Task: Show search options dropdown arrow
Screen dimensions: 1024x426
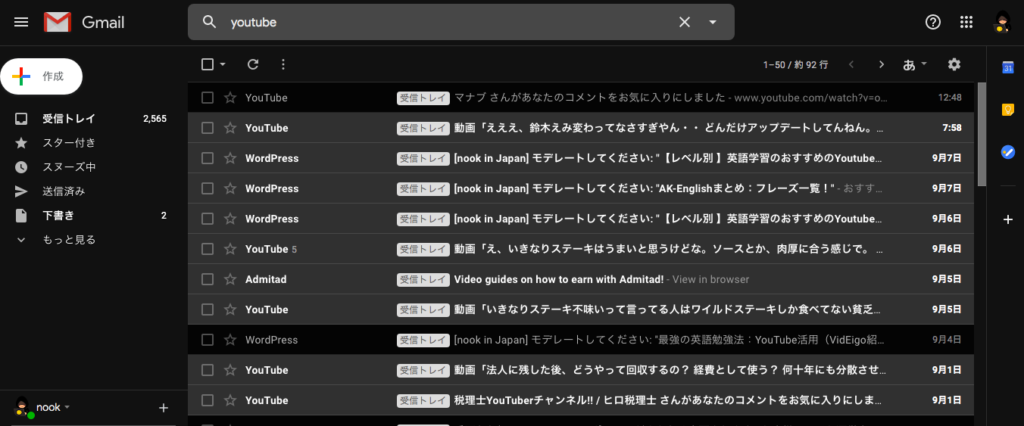Action: coord(712,22)
